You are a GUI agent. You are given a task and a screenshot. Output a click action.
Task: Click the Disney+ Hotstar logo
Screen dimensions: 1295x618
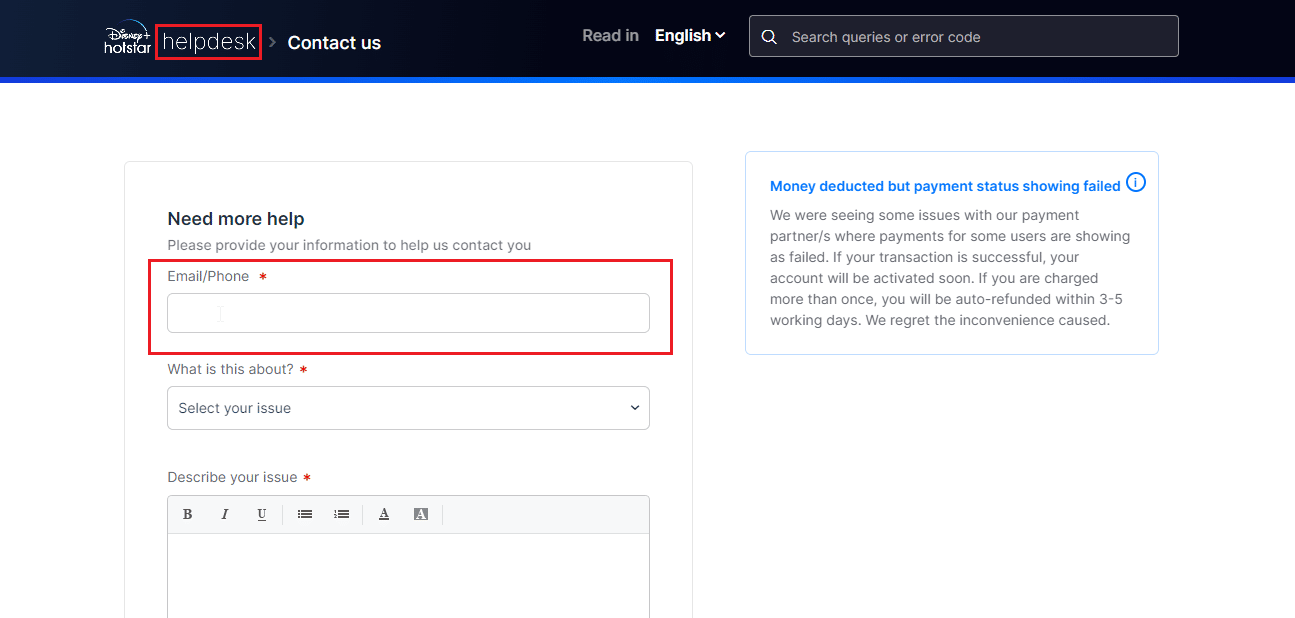pyautogui.click(x=128, y=37)
